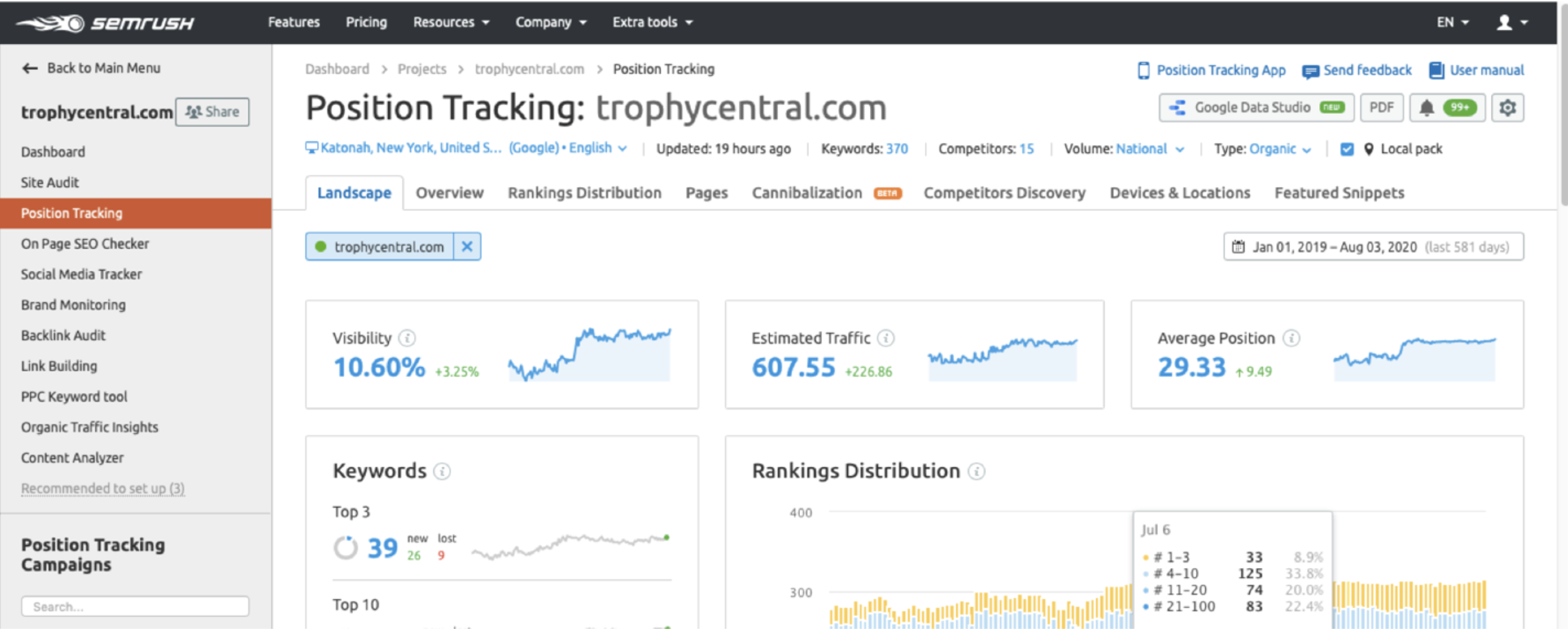Viewport: 1568px width, 629px height.
Task: Remove trophycentral.com filter with X icon
Action: [x=467, y=247]
